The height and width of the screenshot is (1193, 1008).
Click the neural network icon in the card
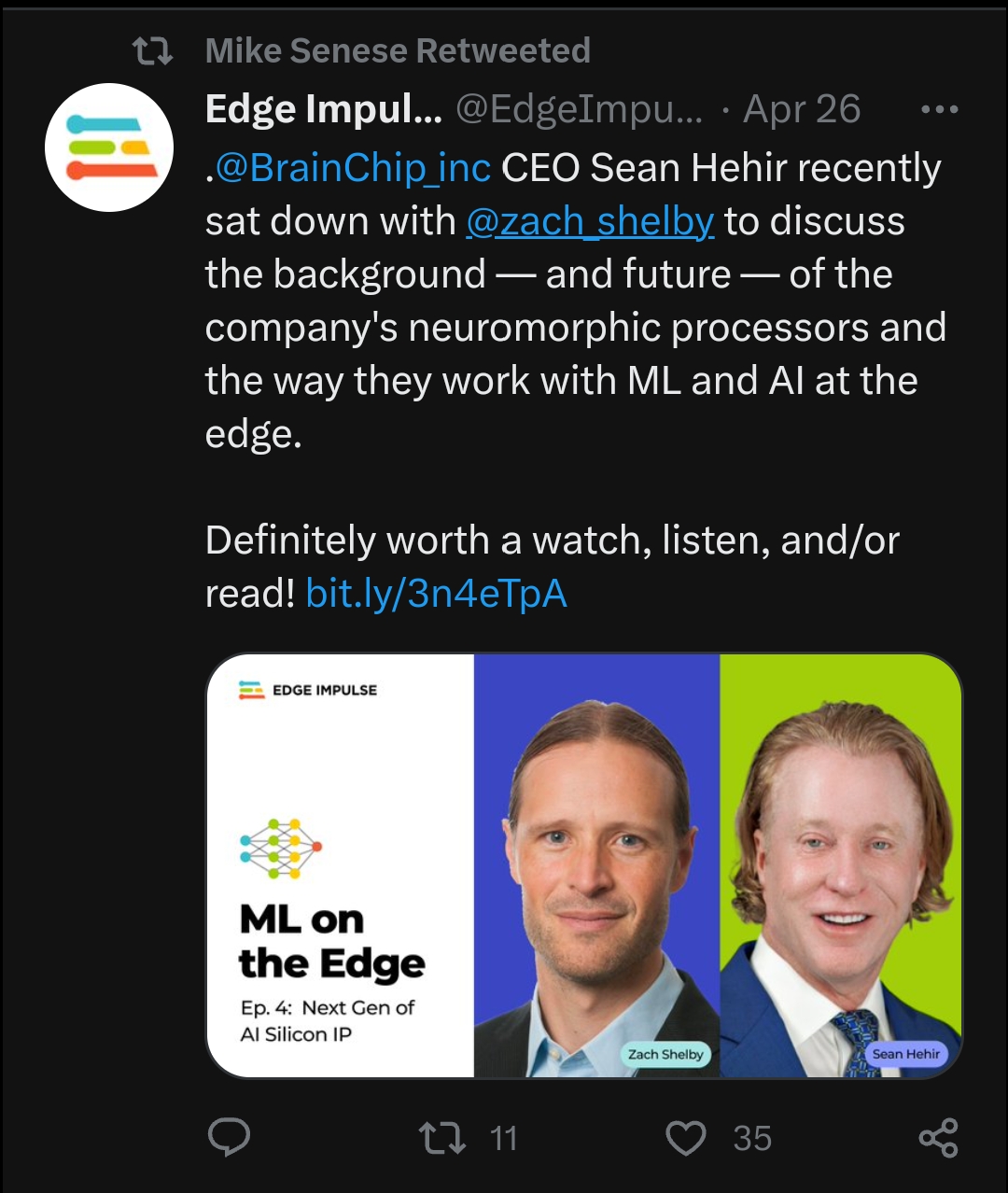[x=281, y=848]
